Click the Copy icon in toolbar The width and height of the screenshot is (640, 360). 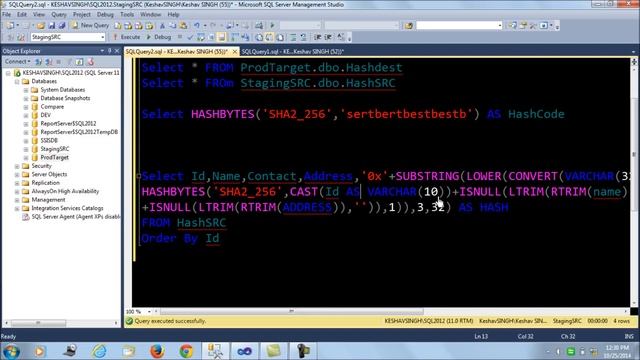[x=173, y=26]
